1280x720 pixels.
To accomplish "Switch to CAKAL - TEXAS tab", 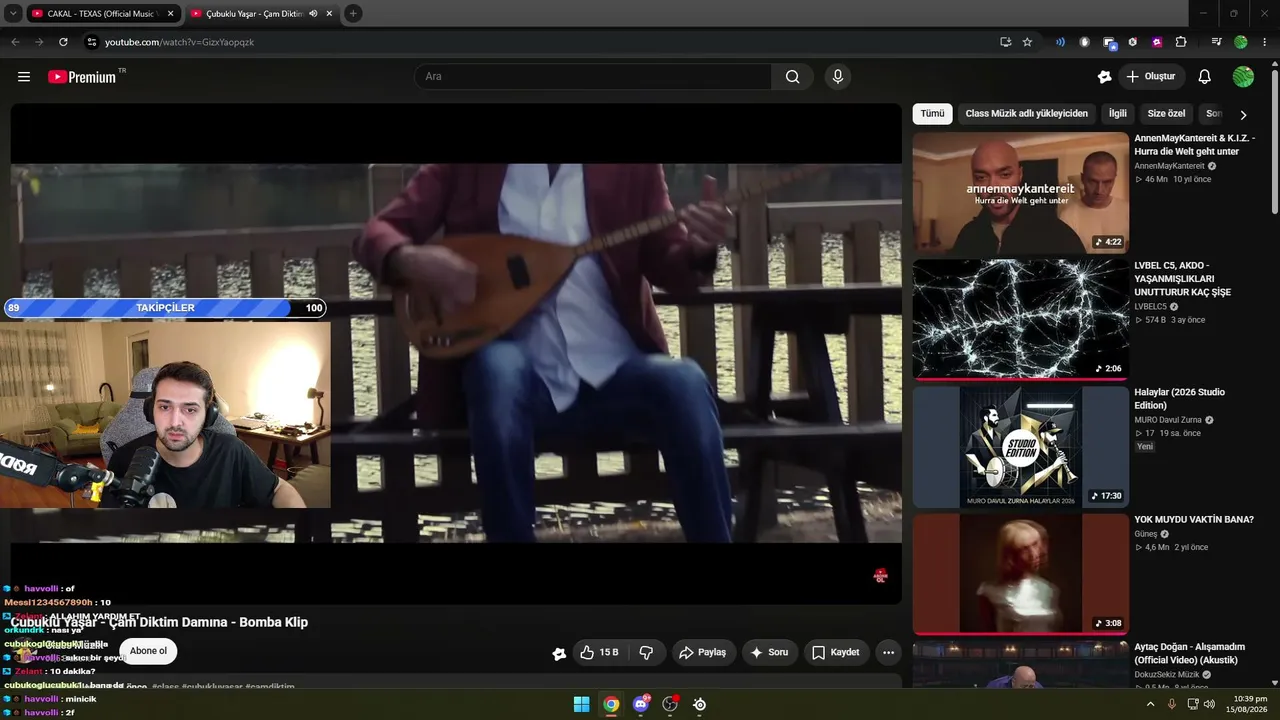I will coord(103,14).
